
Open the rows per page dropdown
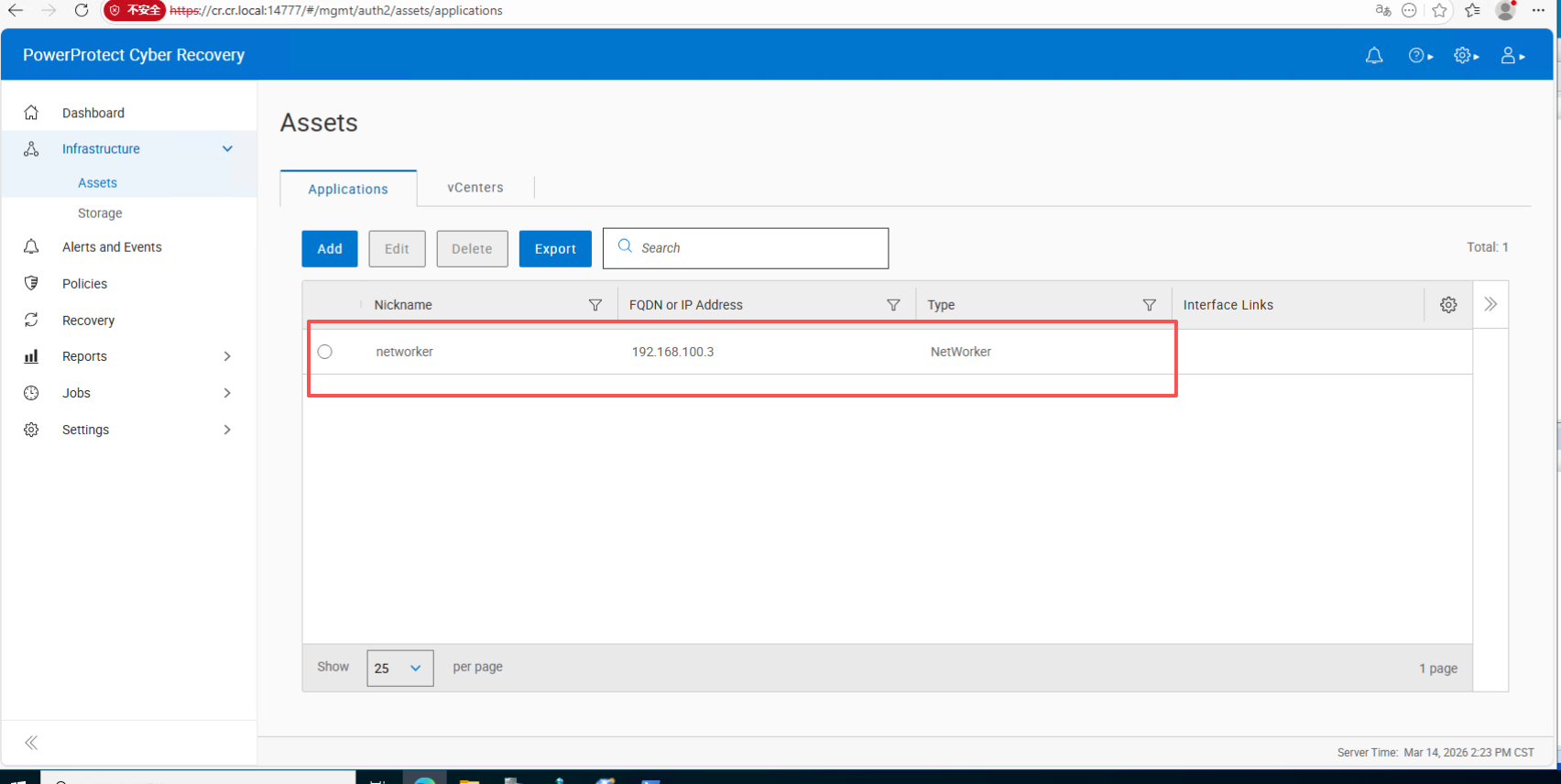(400, 668)
